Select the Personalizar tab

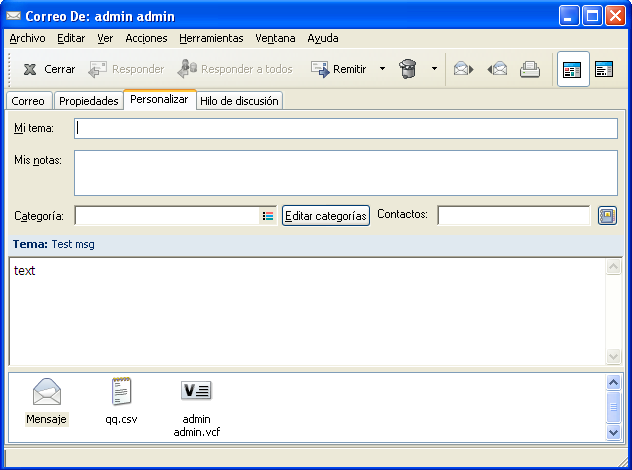point(159,99)
